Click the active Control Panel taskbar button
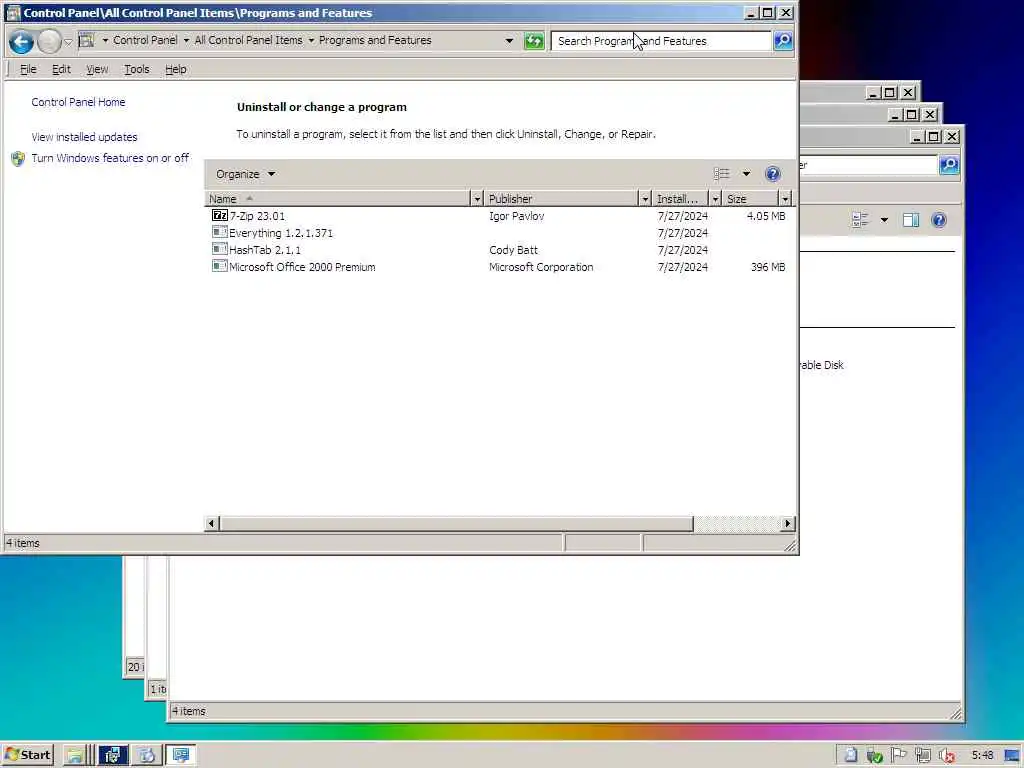Image resolution: width=1024 pixels, height=768 pixels. 180,756
